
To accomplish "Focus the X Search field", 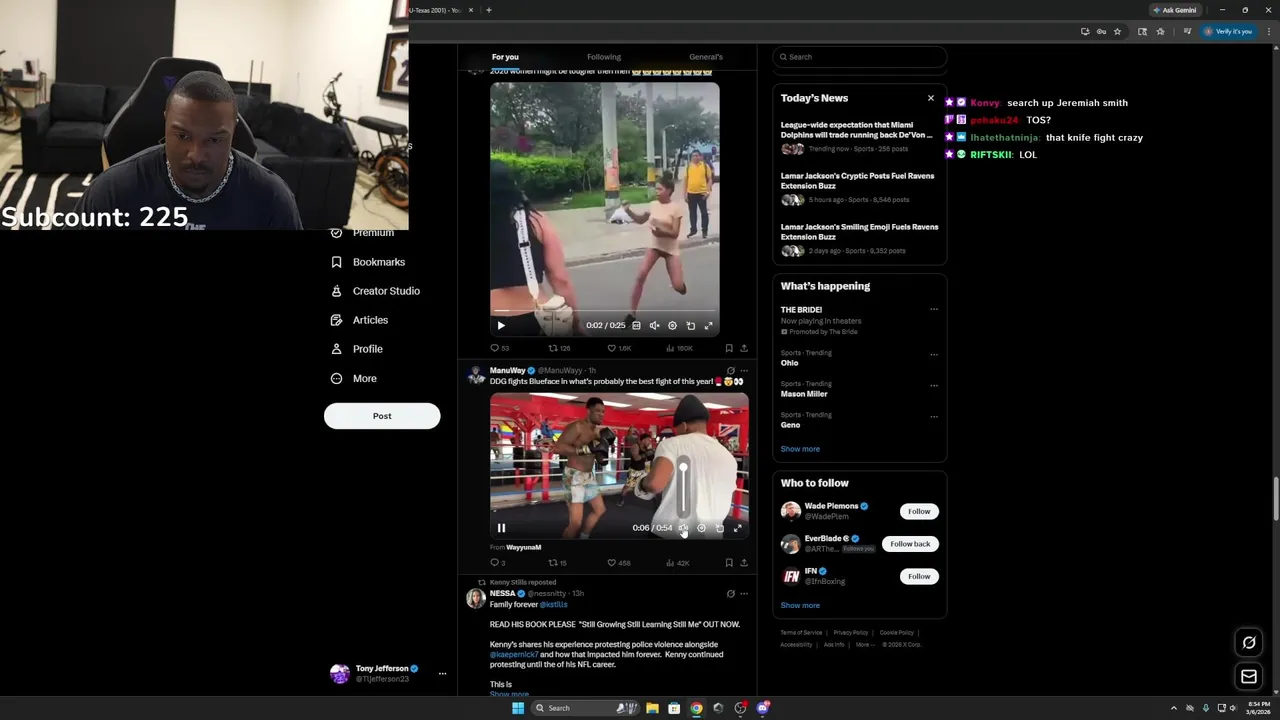I will point(860,57).
